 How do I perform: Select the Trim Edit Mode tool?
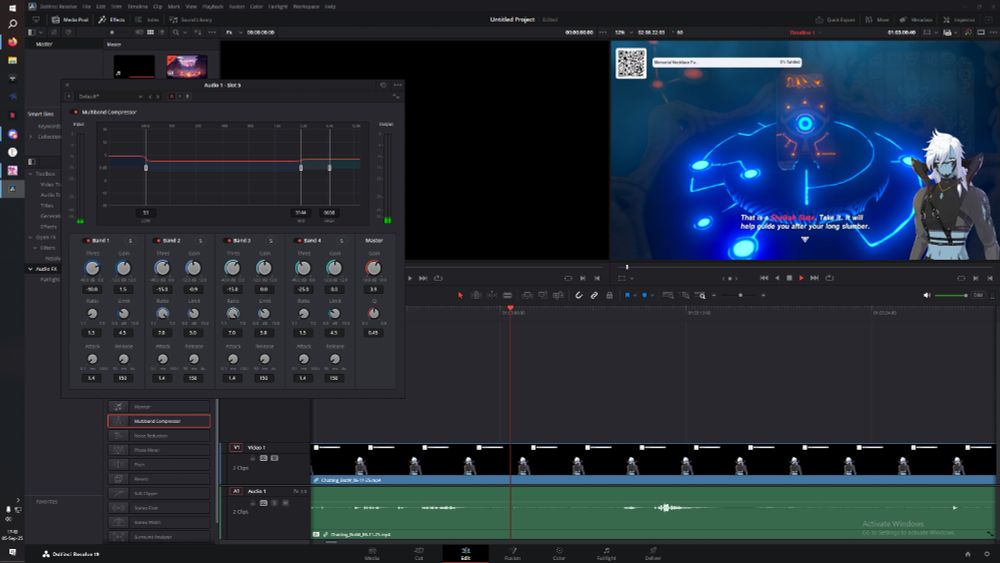tap(476, 295)
